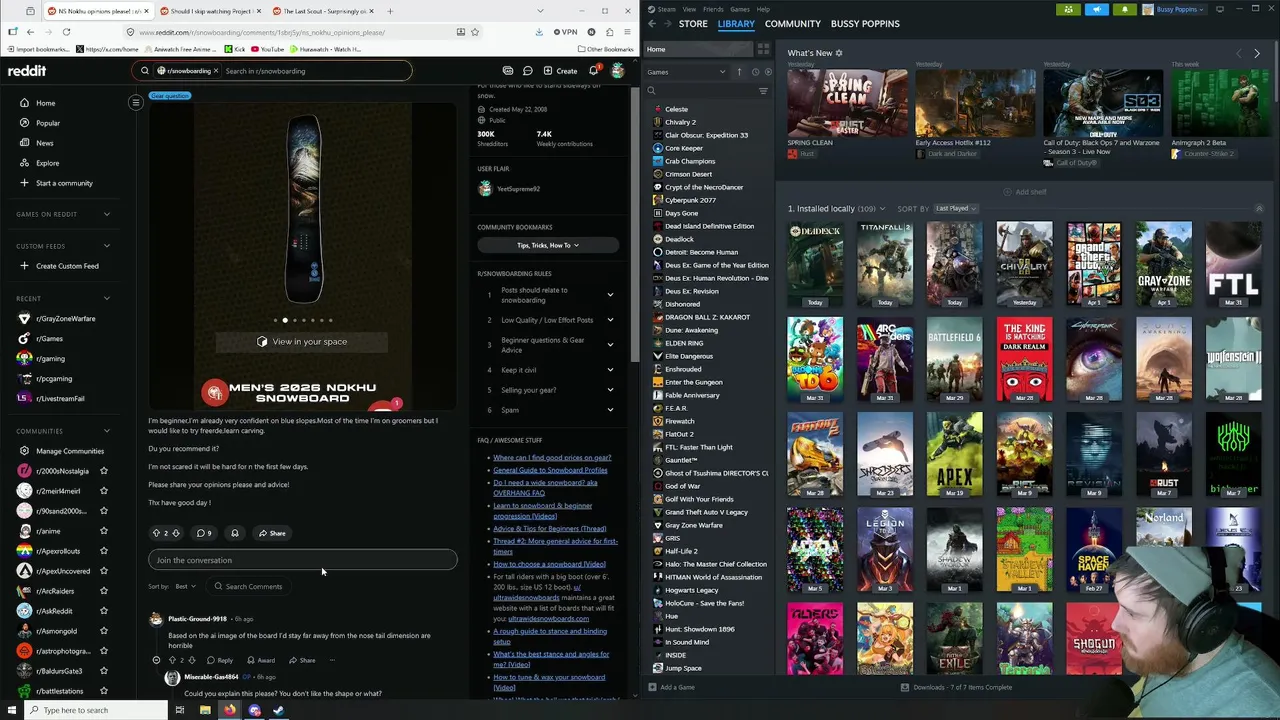Toggle favorite star for r/ApexUncovered
The image size is (1280, 720).
(104, 571)
